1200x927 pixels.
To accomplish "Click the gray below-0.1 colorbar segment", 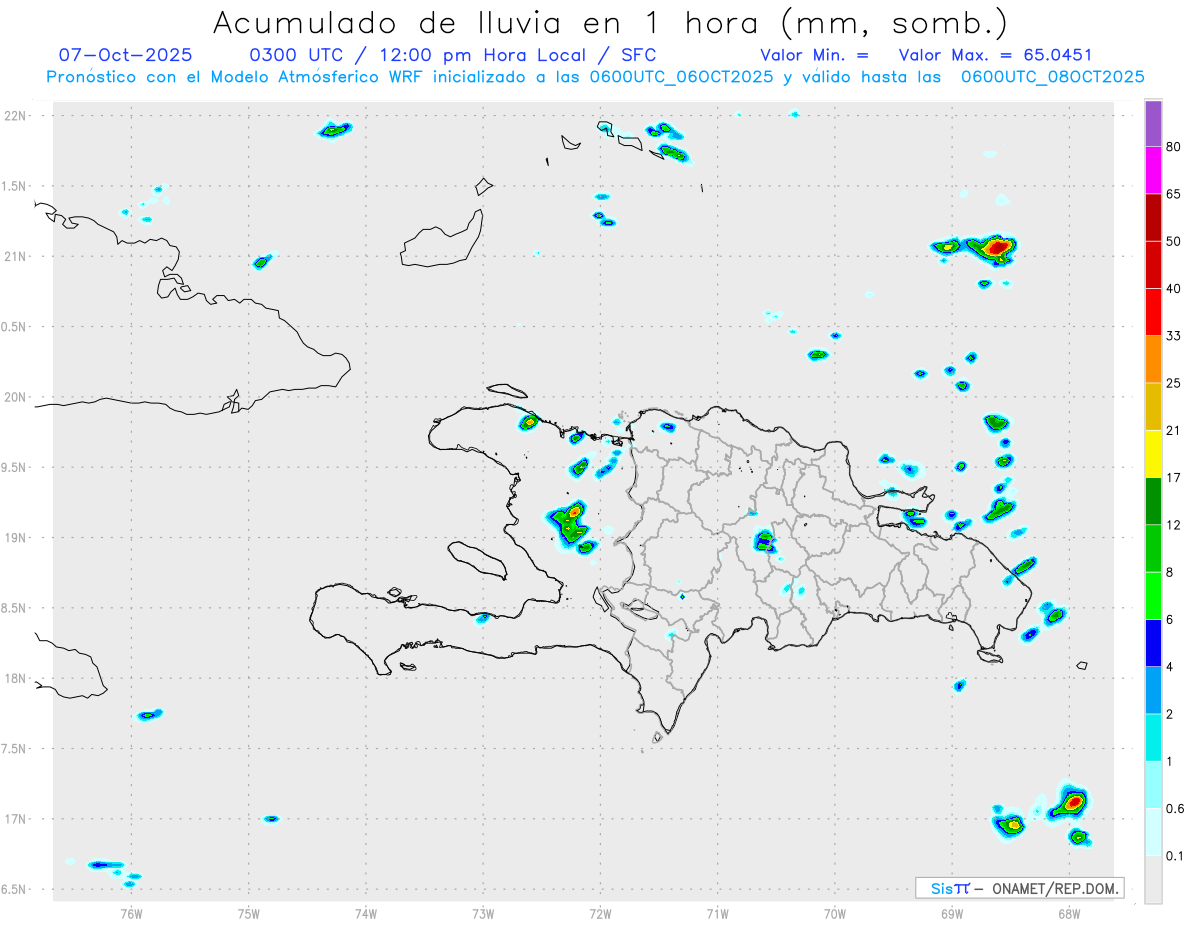I will (1153, 879).
